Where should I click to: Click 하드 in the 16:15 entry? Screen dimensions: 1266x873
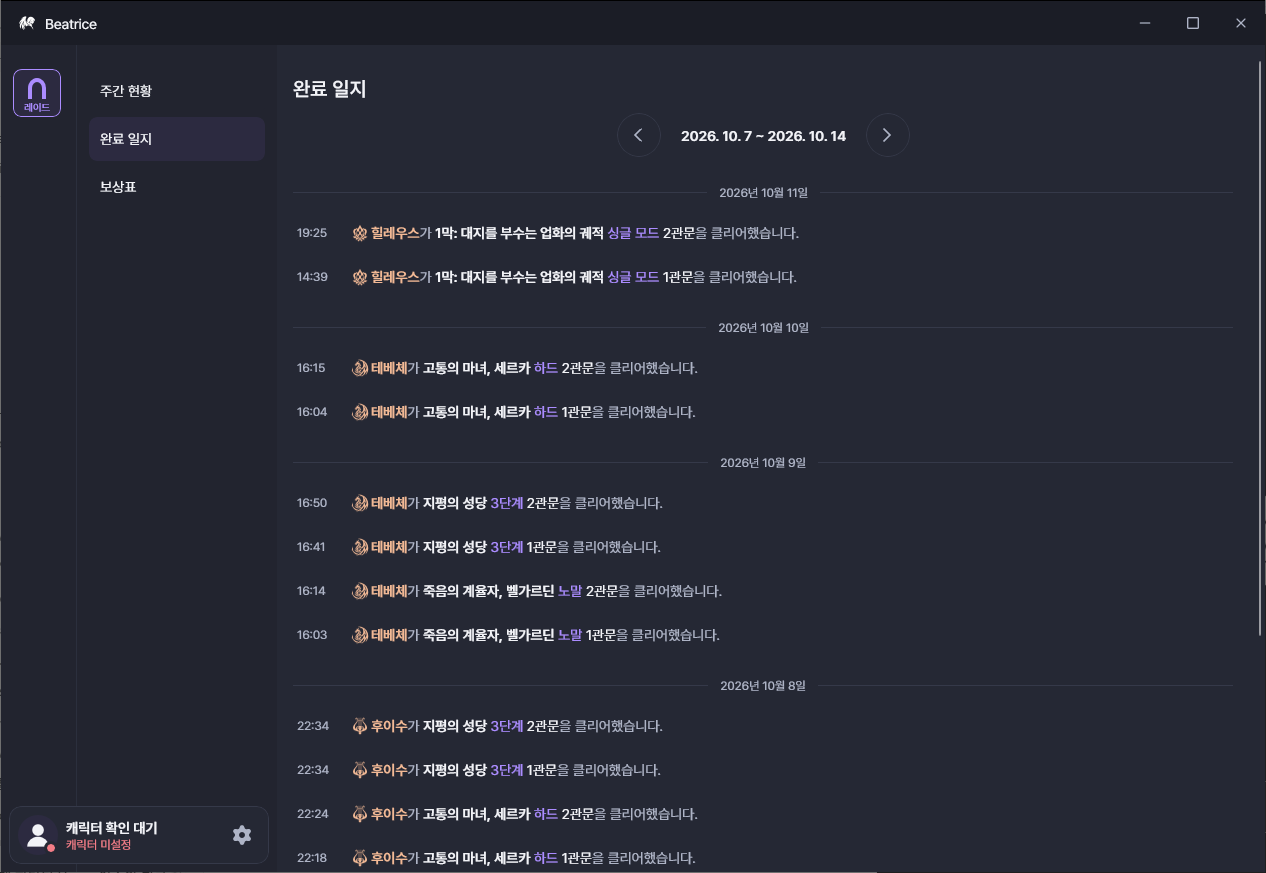(546, 368)
